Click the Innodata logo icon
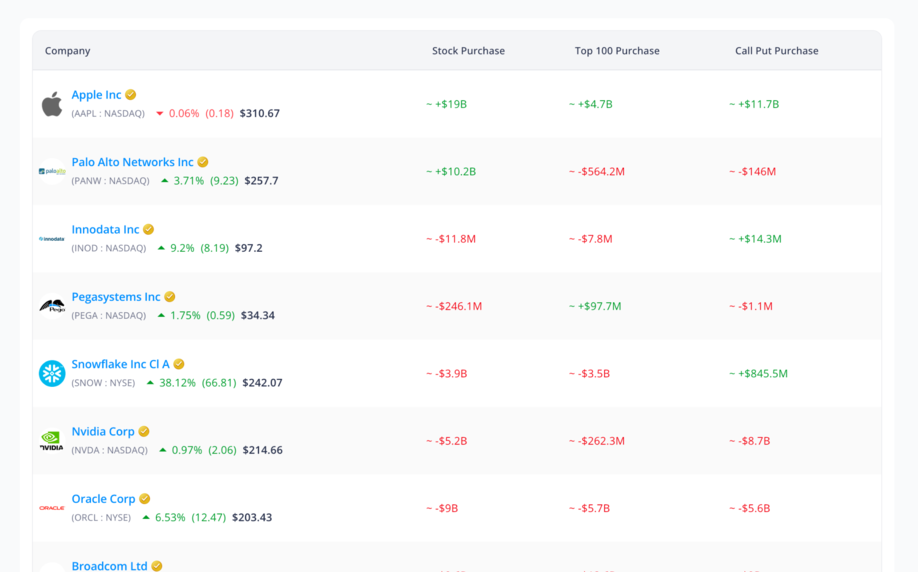Screen dimensions: 918x572 (x=52, y=239)
